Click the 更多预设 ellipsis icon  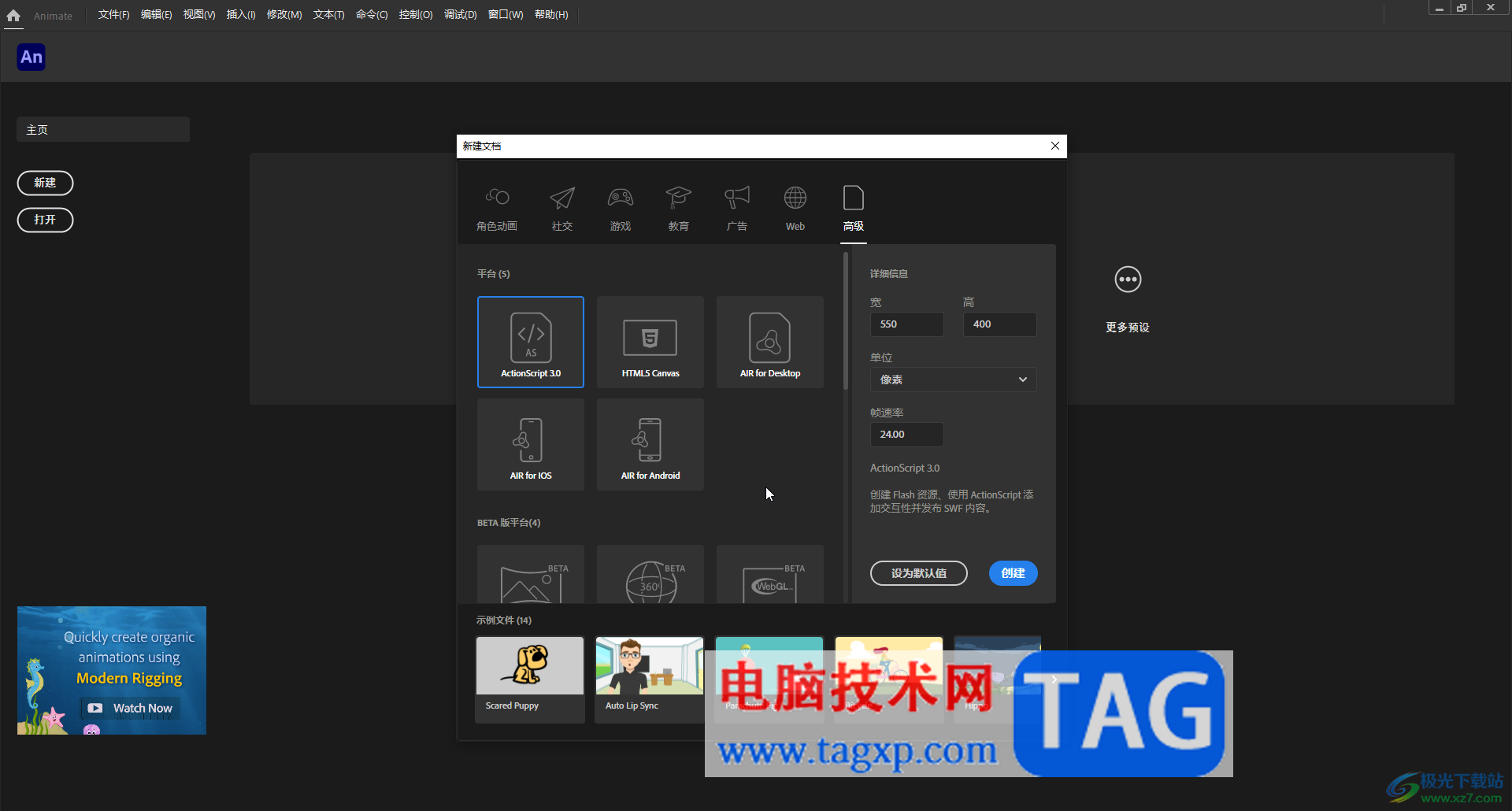tap(1128, 279)
